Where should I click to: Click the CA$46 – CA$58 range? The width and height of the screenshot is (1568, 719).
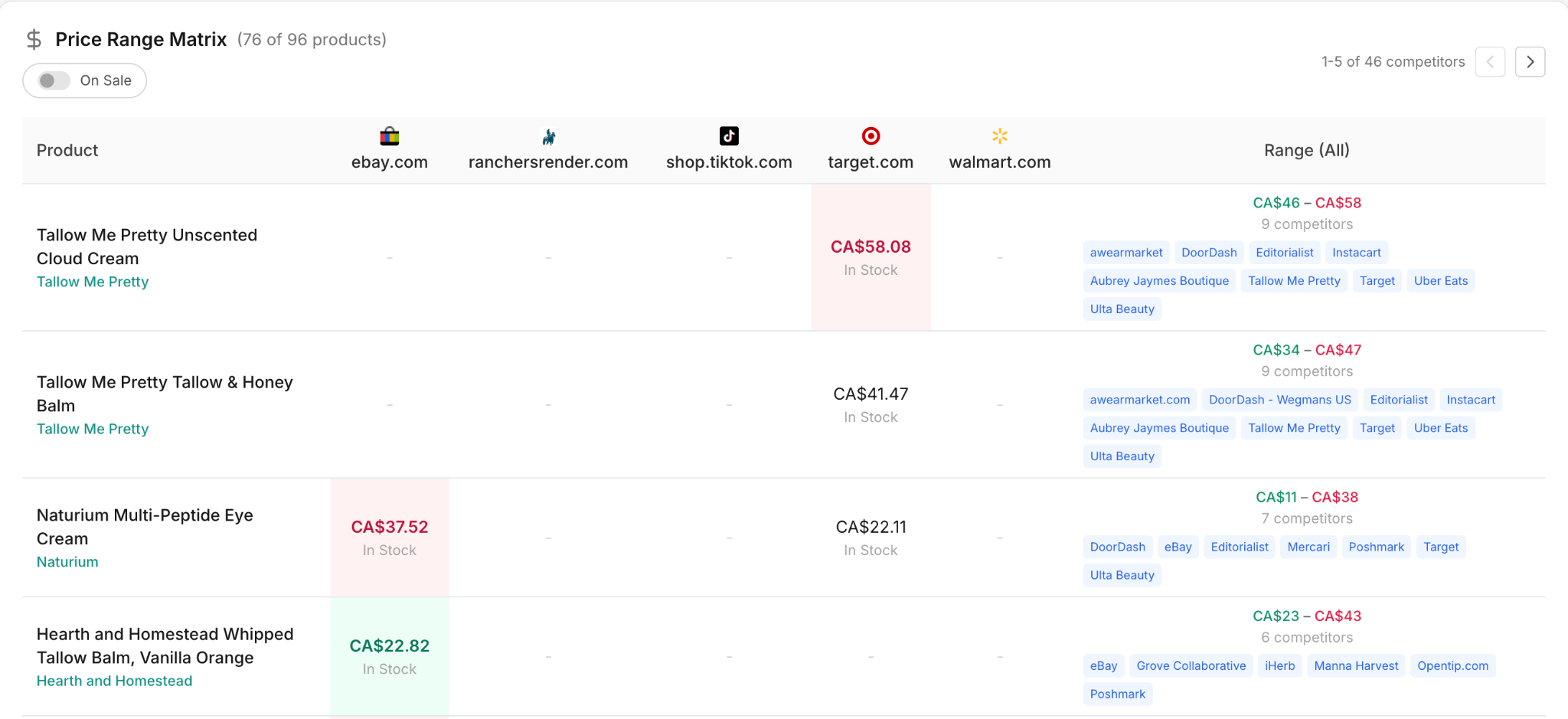pos(1307,203)
